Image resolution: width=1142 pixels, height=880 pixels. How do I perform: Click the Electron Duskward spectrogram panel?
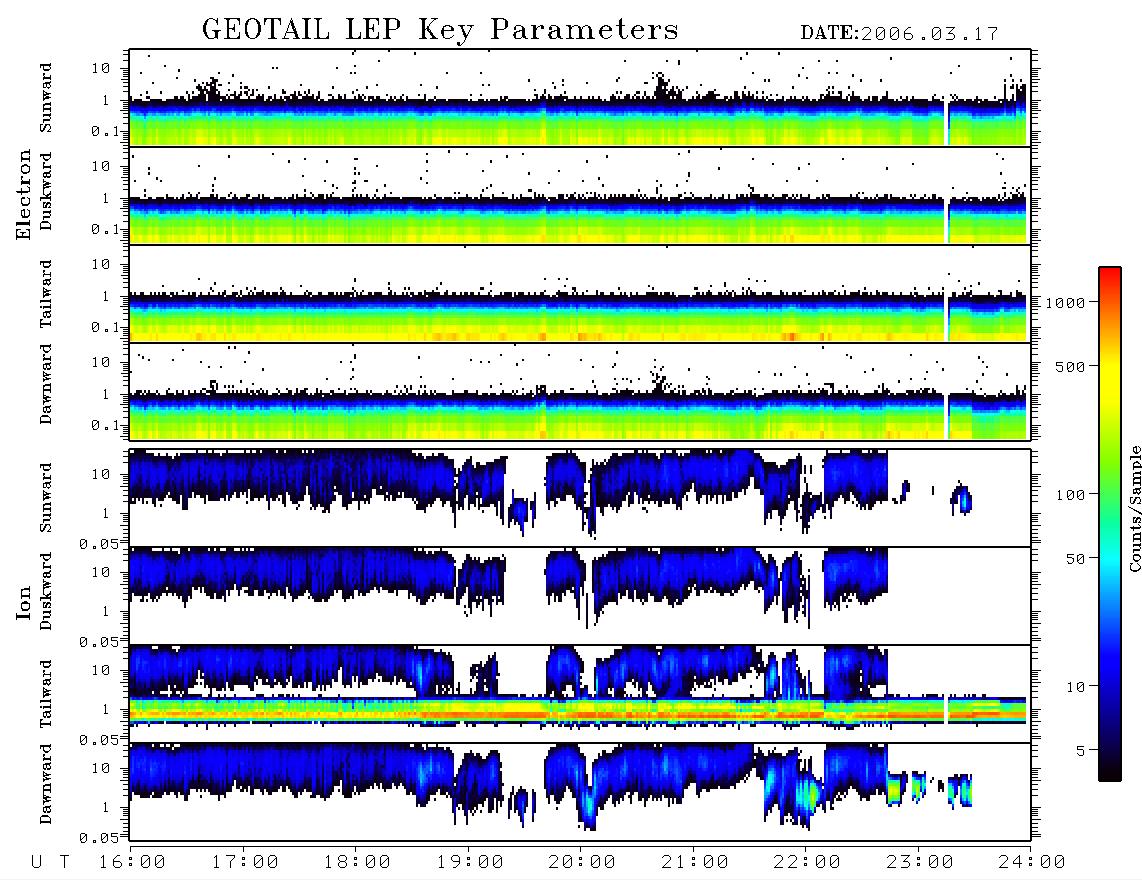pyautogui.click(x=580, y=195)
